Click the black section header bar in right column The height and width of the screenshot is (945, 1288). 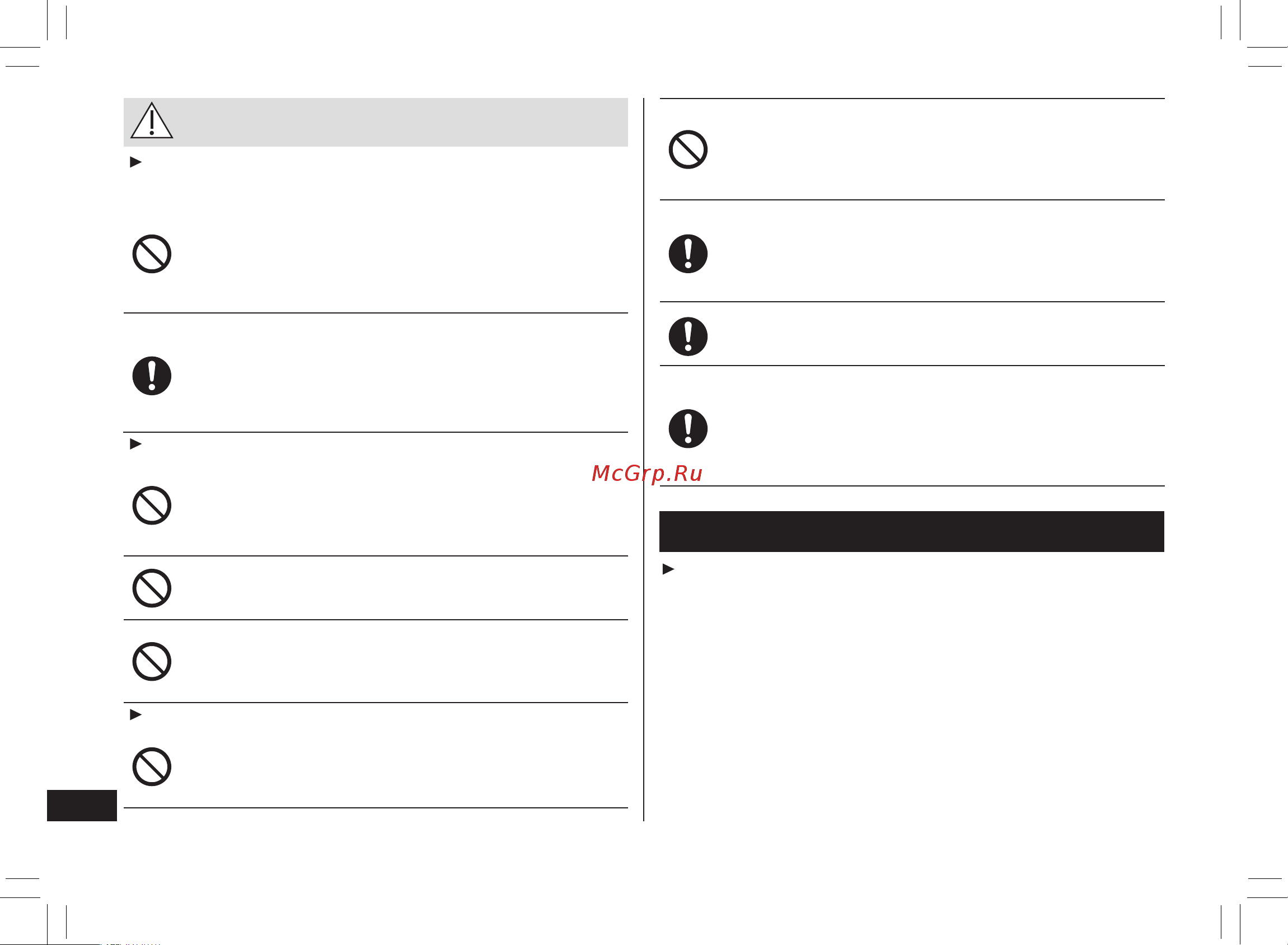click(x=912, y=531)
